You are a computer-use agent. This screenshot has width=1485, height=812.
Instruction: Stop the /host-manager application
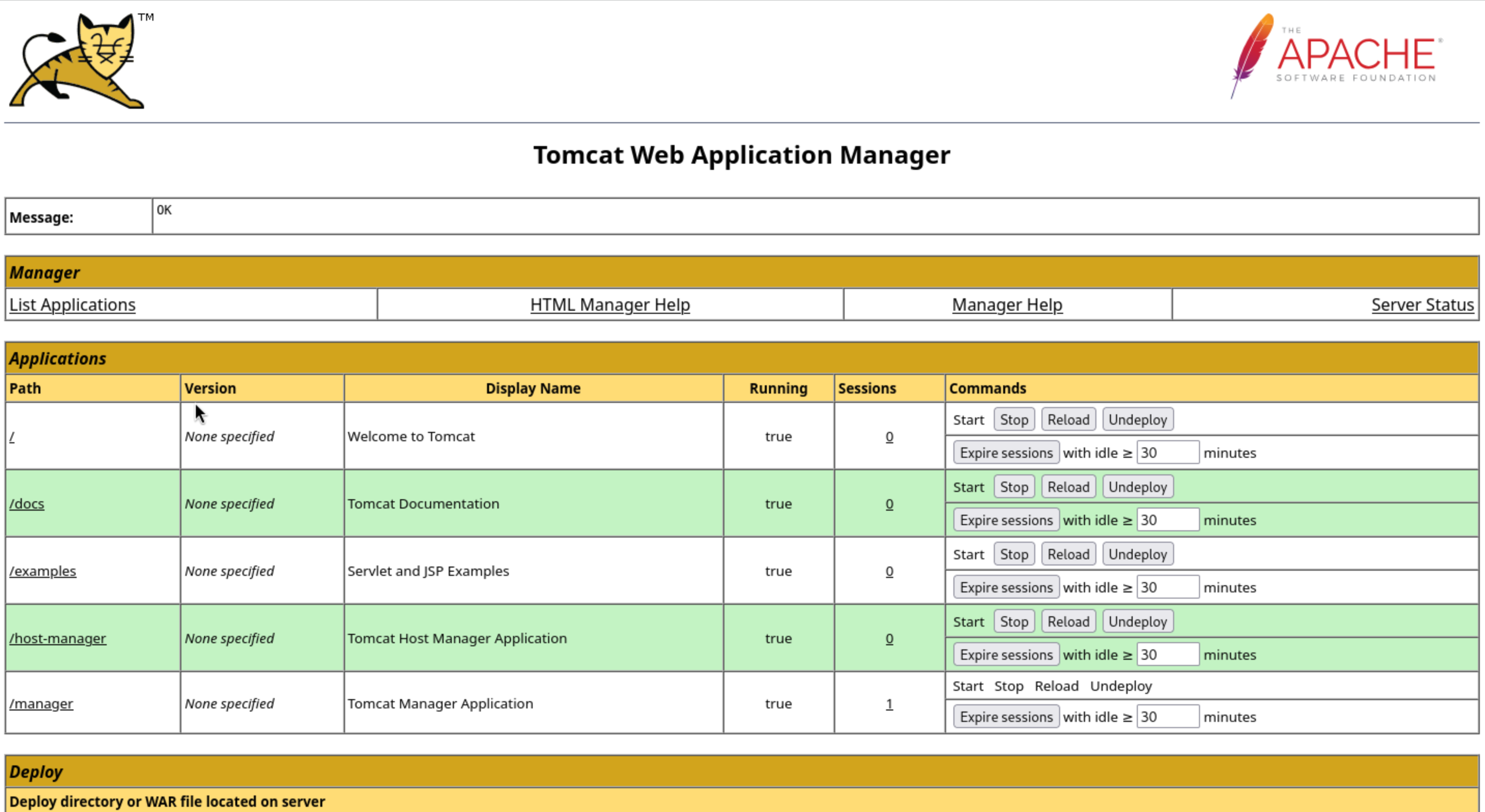(1013, 622)
